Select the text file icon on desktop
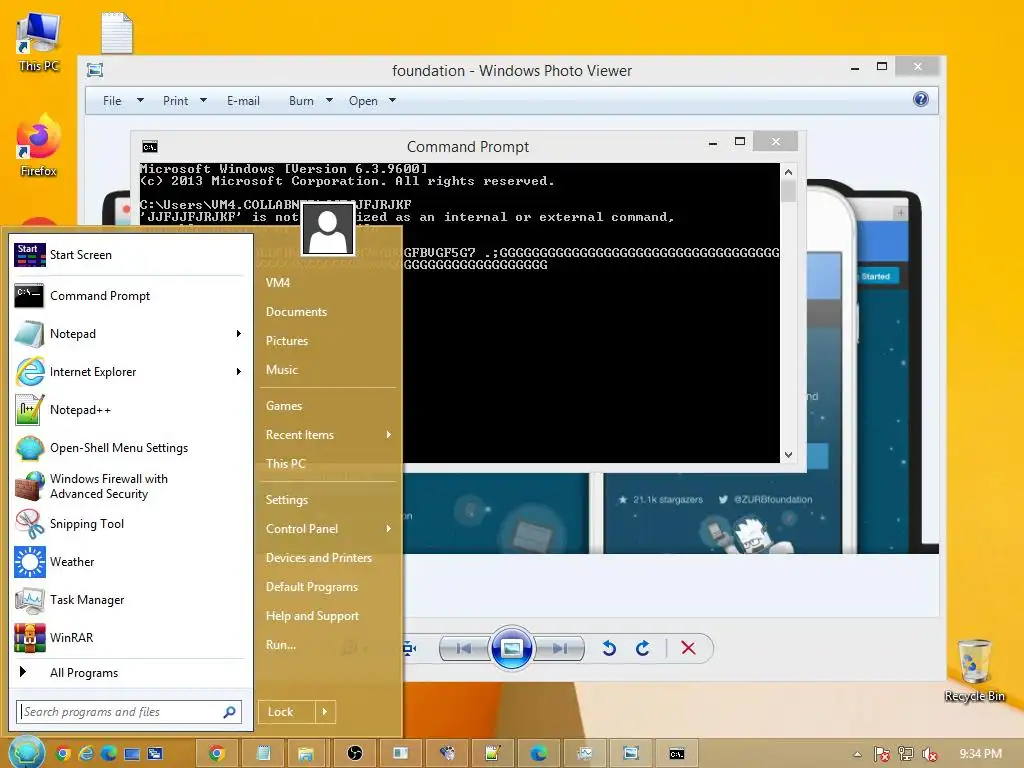 pos(117,33)
